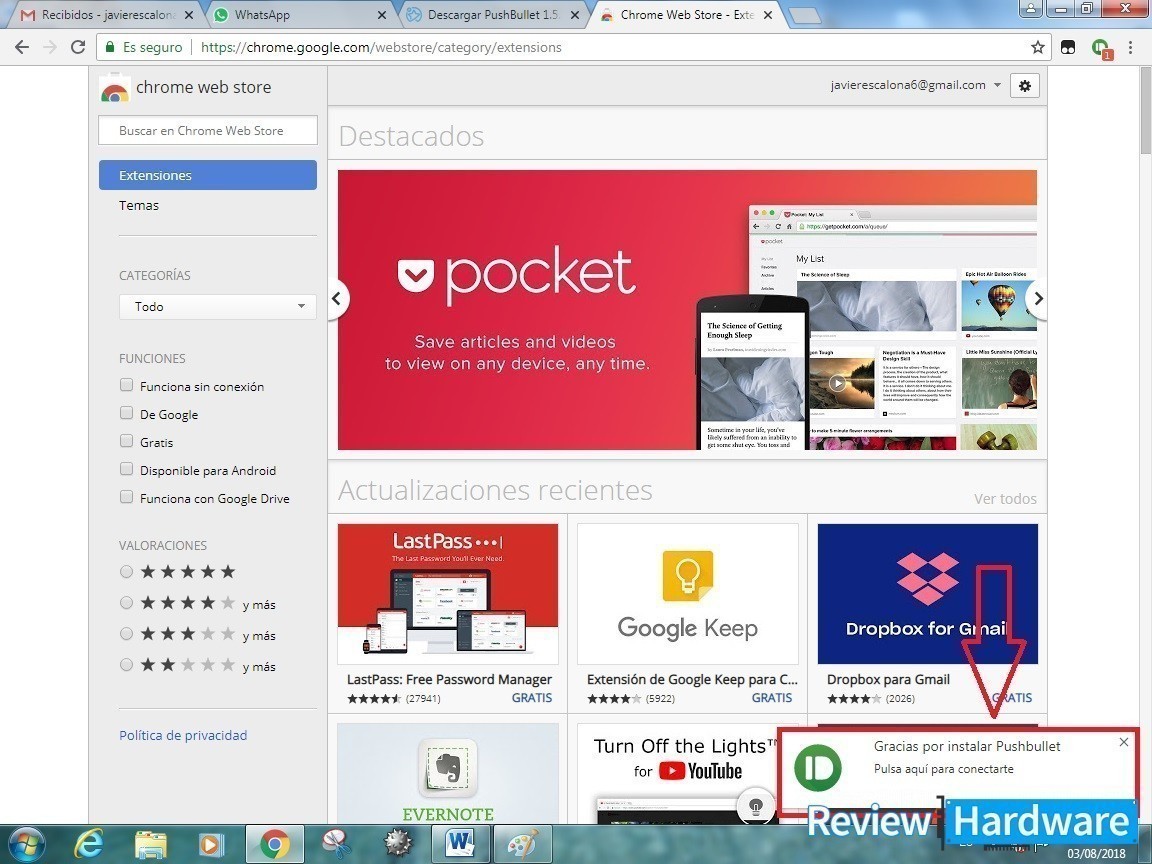Open the LastPass extension thumbnail

coord(448,594)
